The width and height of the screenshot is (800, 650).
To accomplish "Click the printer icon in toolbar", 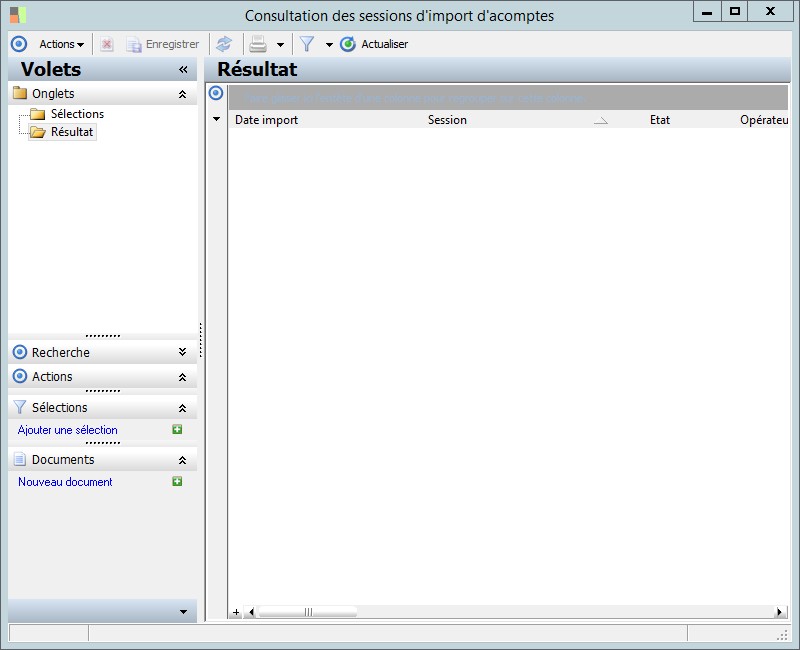I will (x=258, y=44).
